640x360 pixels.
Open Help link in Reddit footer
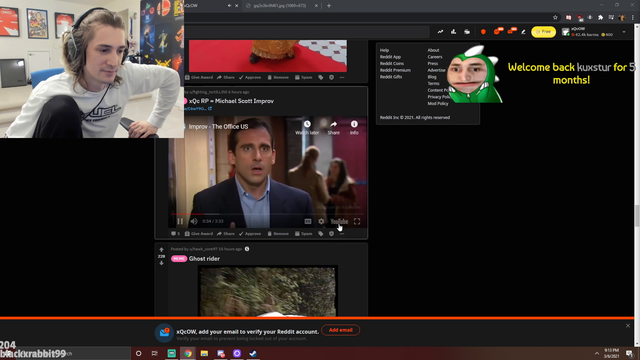pos(384,50)
